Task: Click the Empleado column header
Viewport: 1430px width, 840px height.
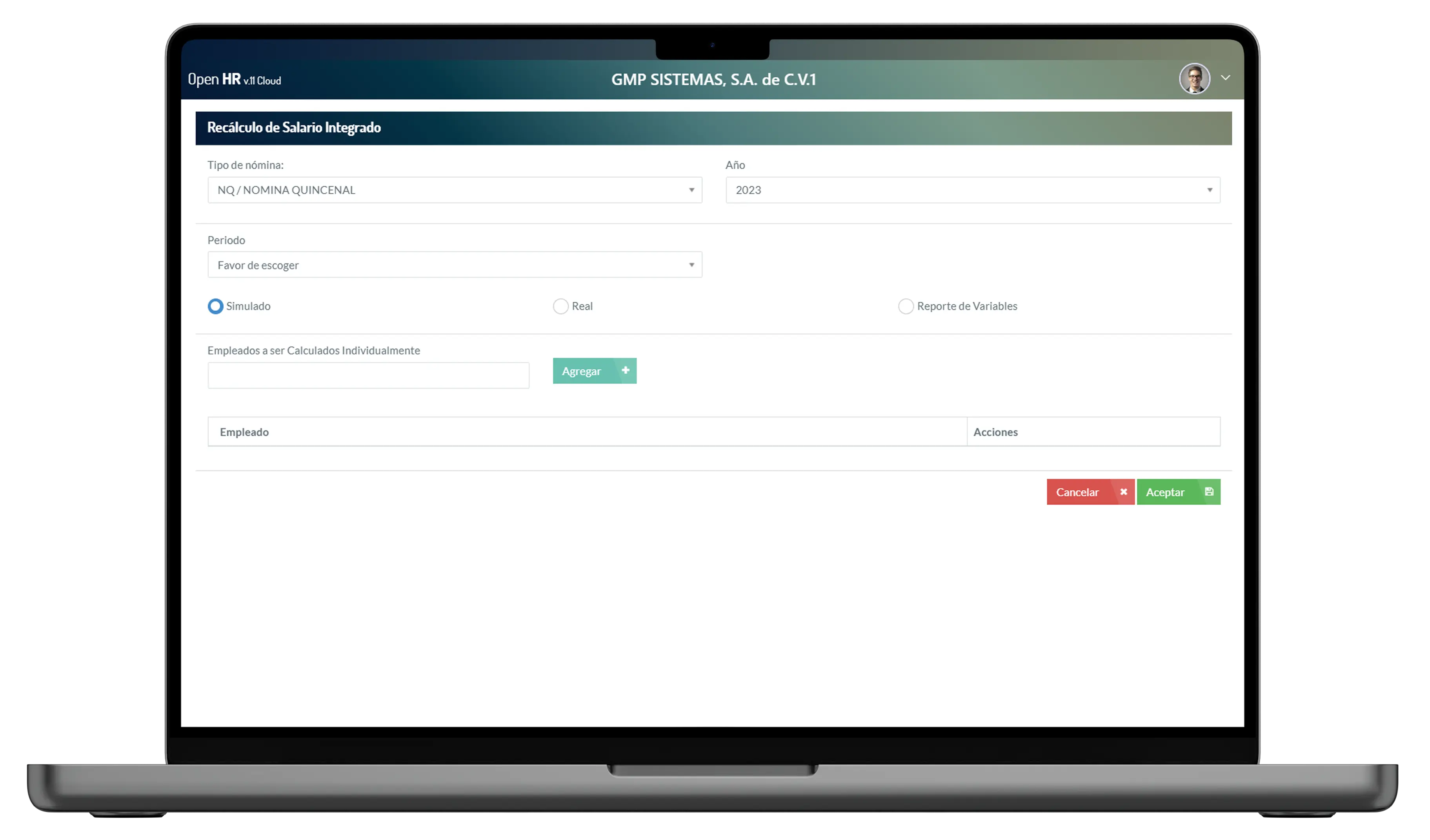Action: (244, 431)
